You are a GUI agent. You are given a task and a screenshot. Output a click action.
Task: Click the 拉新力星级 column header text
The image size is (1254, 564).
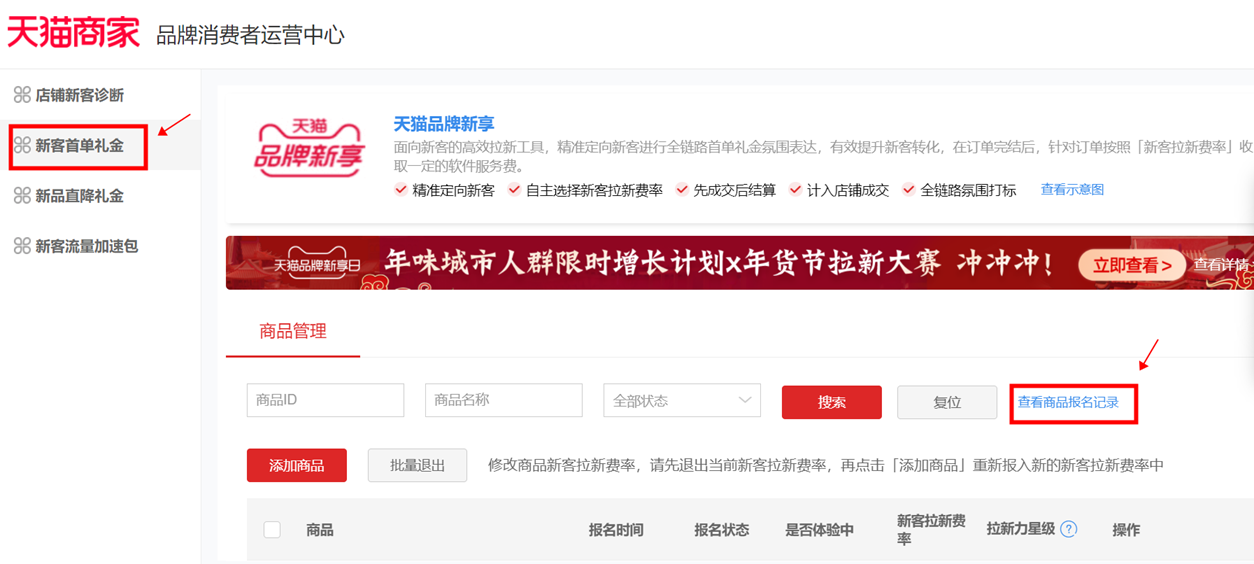click(1020, 529)
